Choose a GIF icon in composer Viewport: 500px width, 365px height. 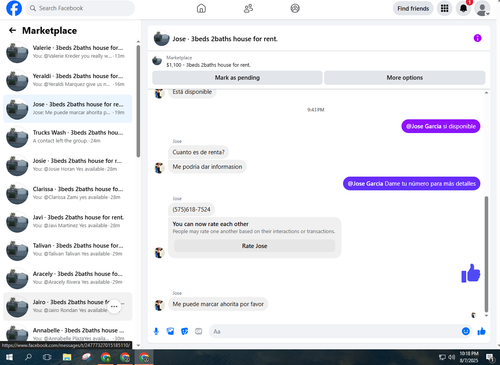tap(198, 331)
